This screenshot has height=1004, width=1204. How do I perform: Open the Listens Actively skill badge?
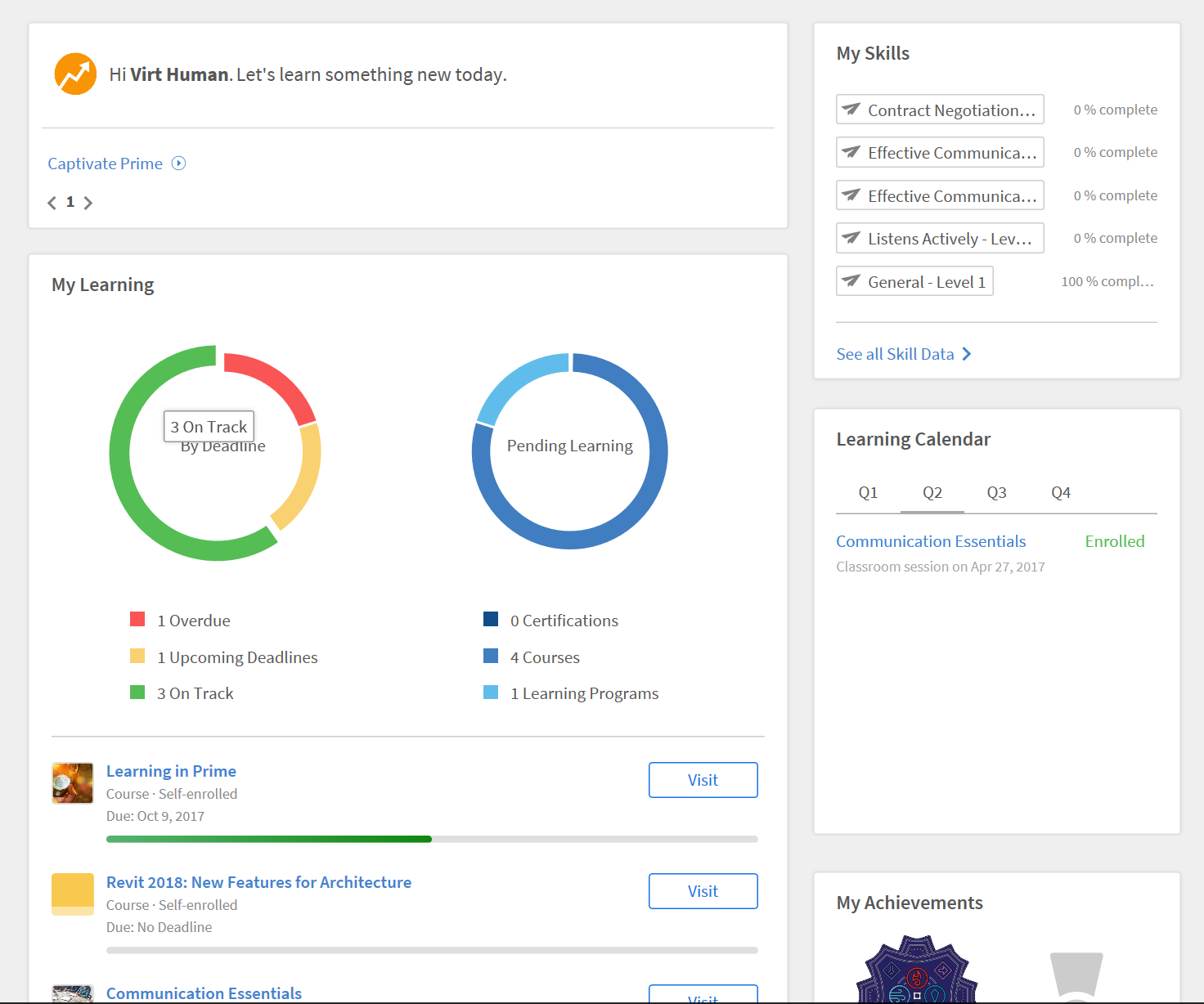coord(940,238)
